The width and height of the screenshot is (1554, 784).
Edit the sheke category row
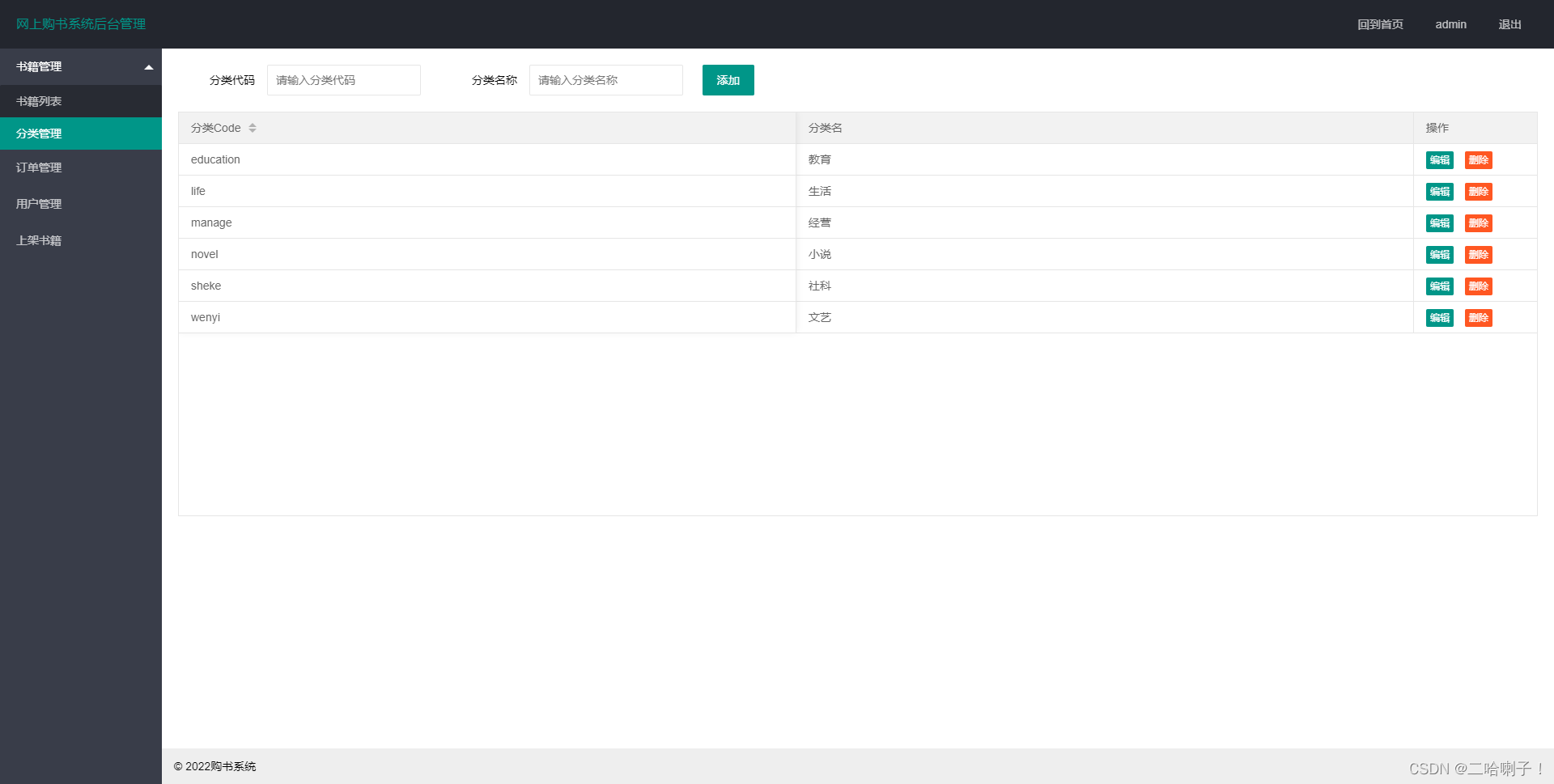click(1440, 286)
